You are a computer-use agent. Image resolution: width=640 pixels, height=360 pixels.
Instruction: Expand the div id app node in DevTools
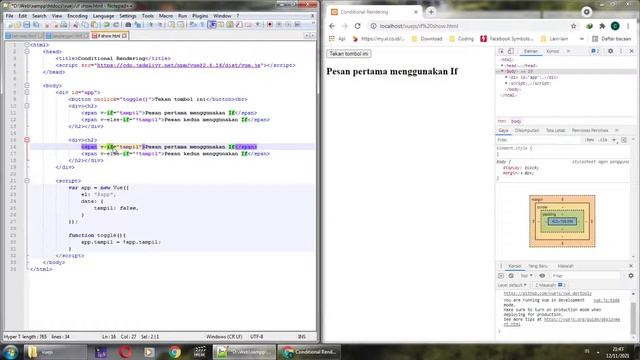[507, 77]
